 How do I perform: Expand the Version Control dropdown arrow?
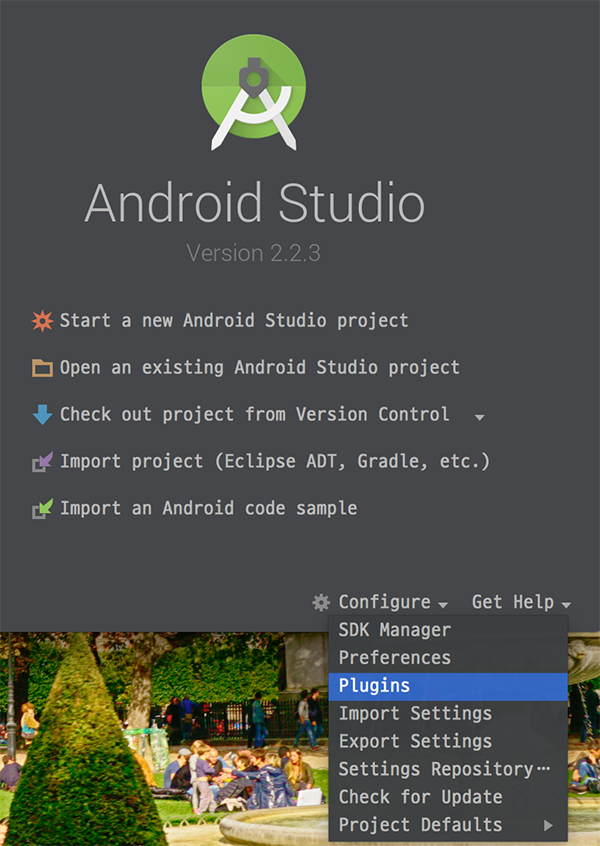pos(479,417)
